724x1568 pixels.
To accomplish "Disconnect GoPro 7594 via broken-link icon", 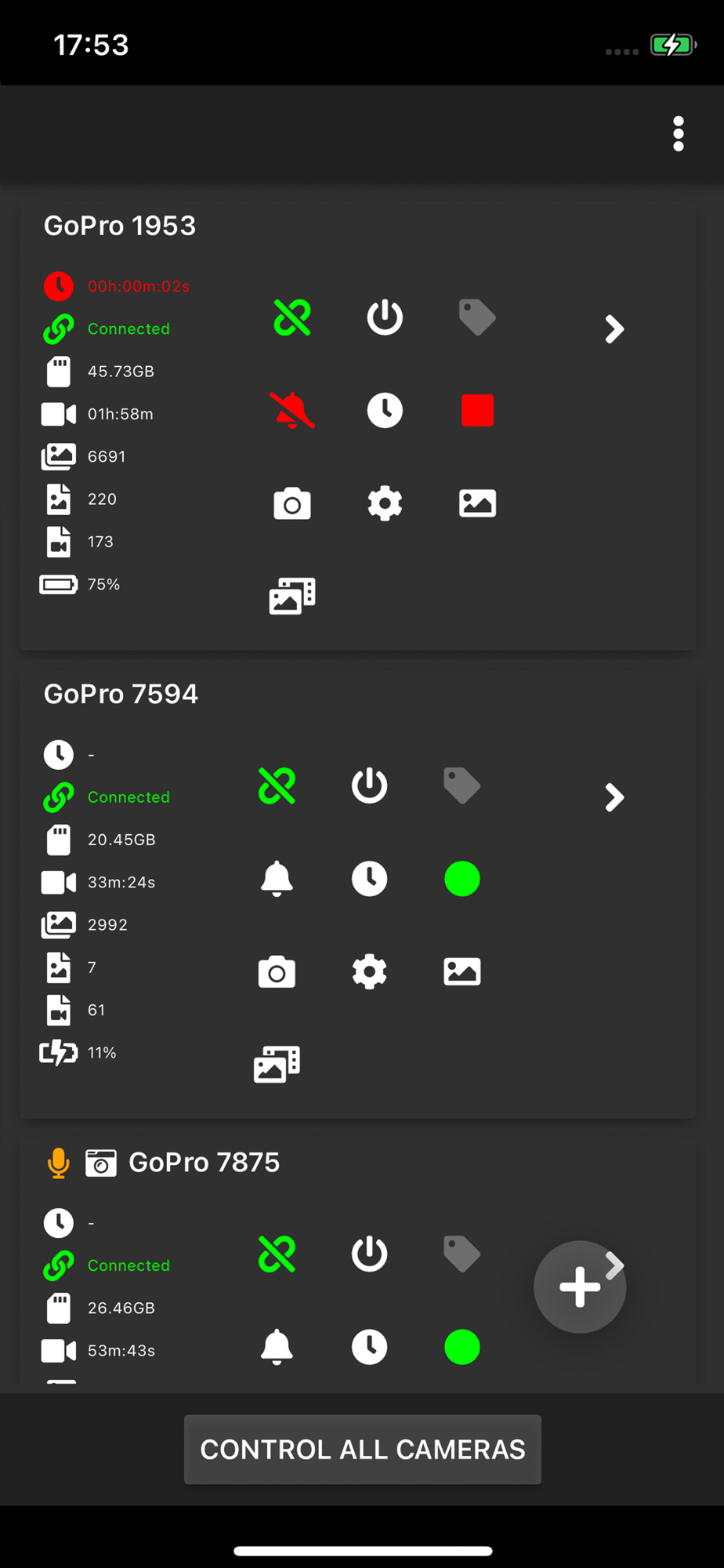I will point(277,786).
